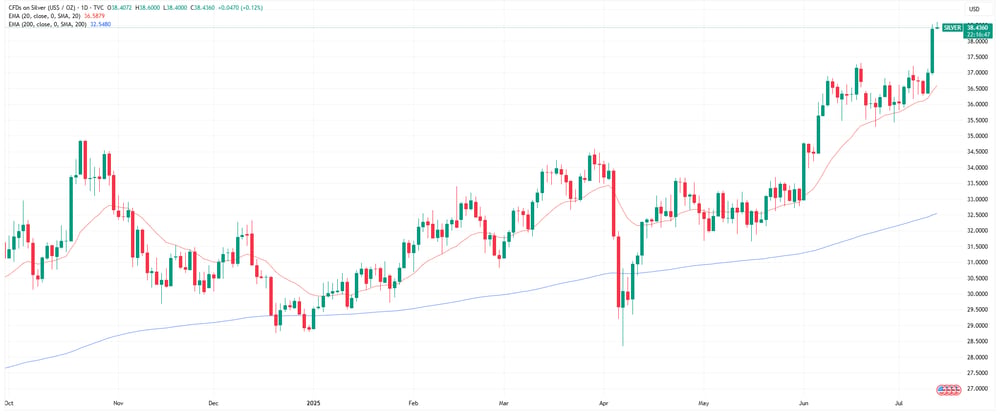1000x414 pixels.
Task: Select the EMA 200 indicator legend
Action: click(48, 24)
